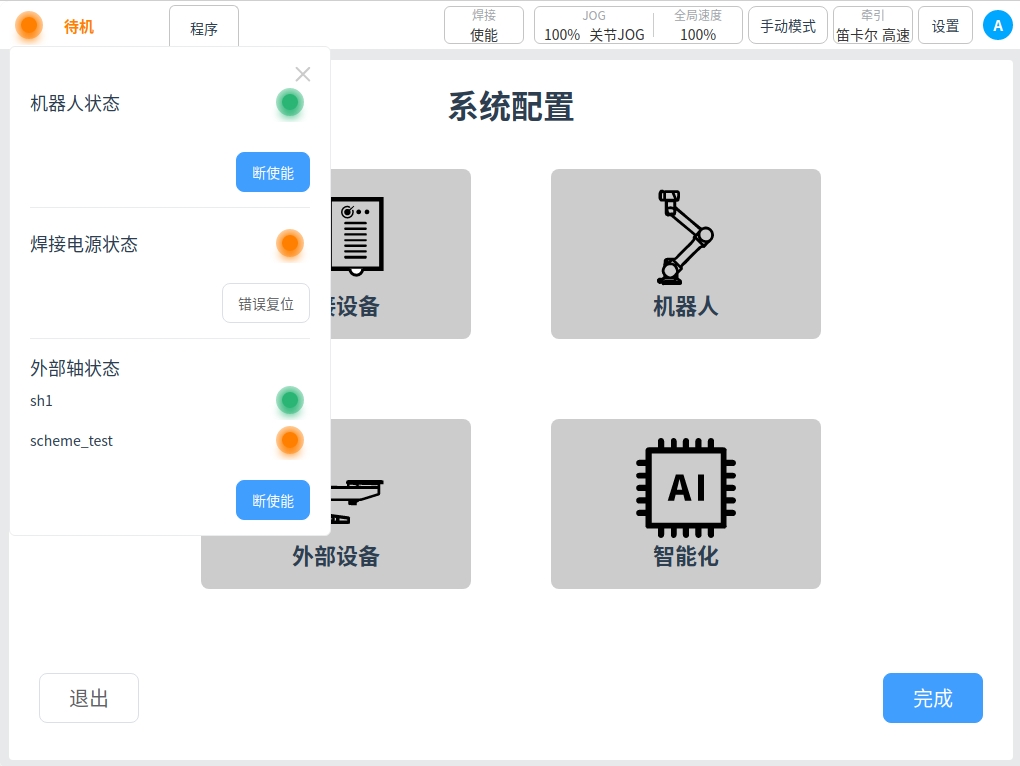The image size is (1020, 766).
Task: Open the robot arm configuration tile
Action: pos(685,253)
